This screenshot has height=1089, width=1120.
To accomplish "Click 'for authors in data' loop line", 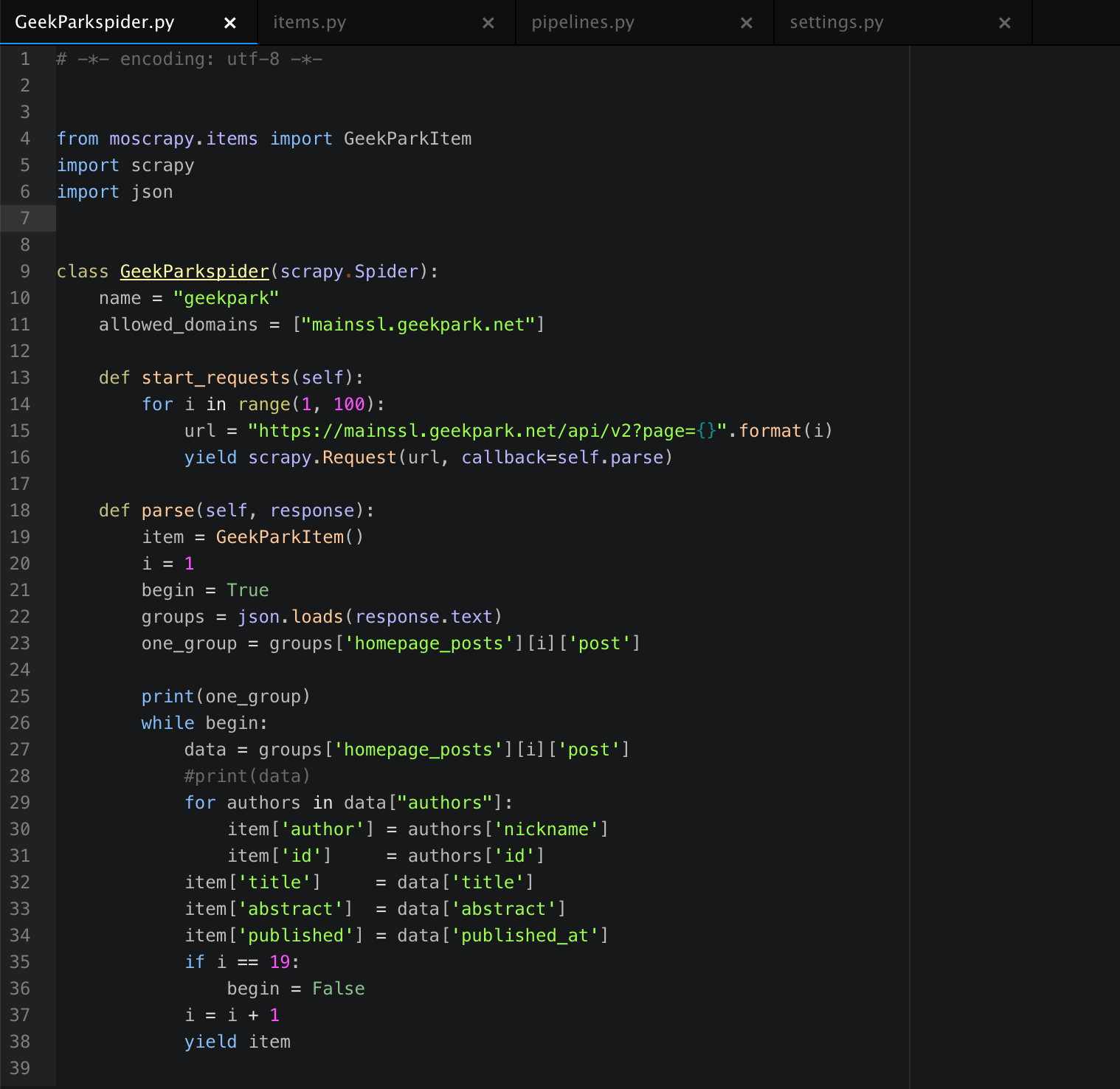I will pos(349,803).
